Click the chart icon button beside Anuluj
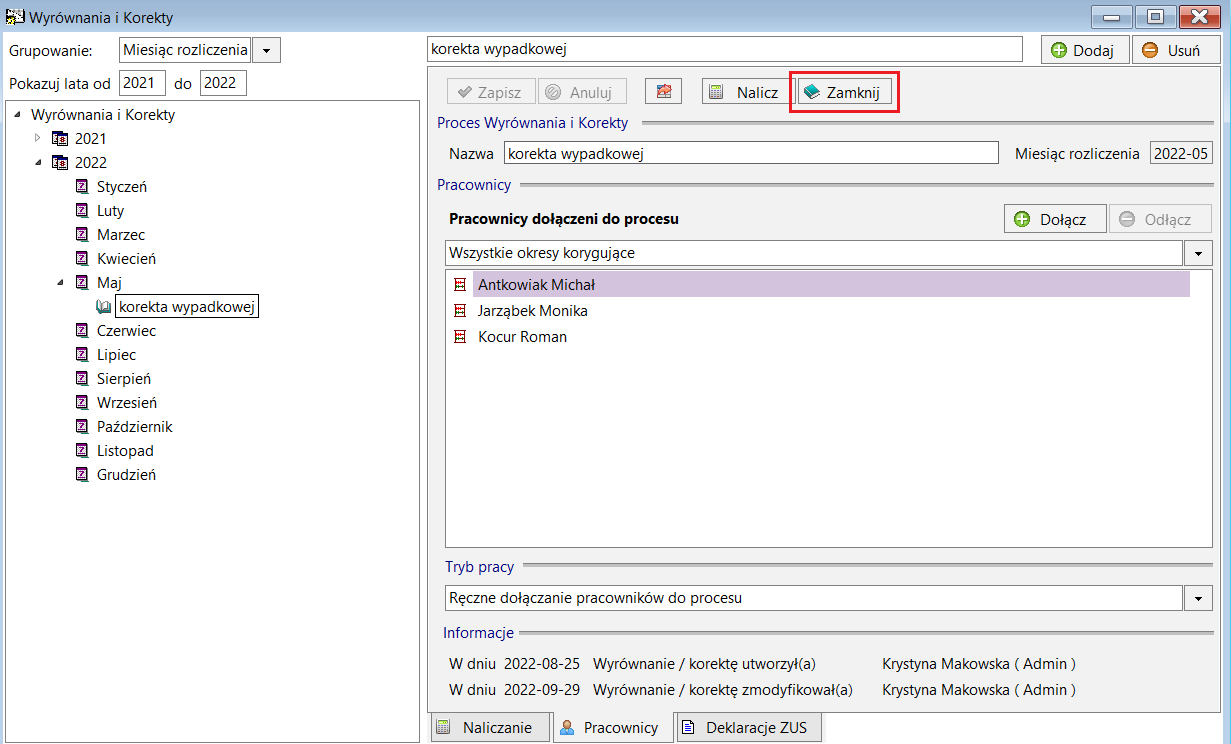The image size is (1231, 744). click(663, 92)
